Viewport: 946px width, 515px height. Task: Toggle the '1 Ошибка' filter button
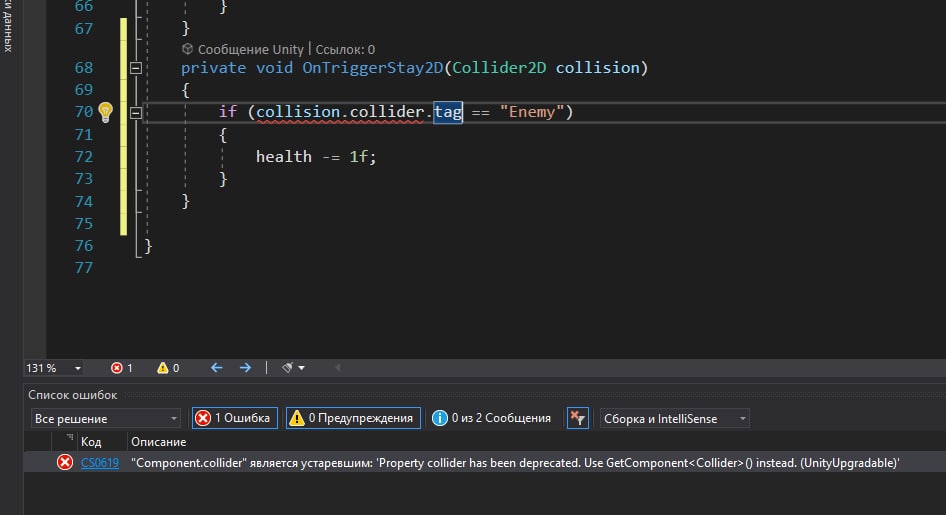tap(235, 418)
